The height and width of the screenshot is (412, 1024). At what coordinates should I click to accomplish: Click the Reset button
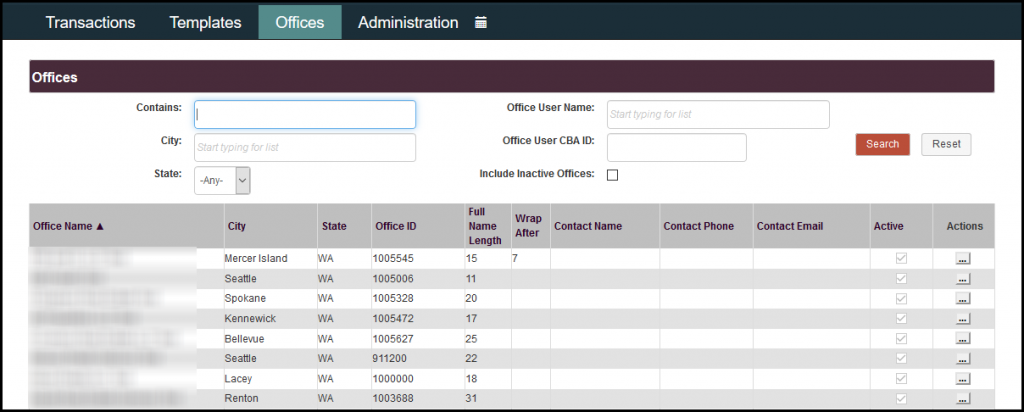click(x=946, y=144)
